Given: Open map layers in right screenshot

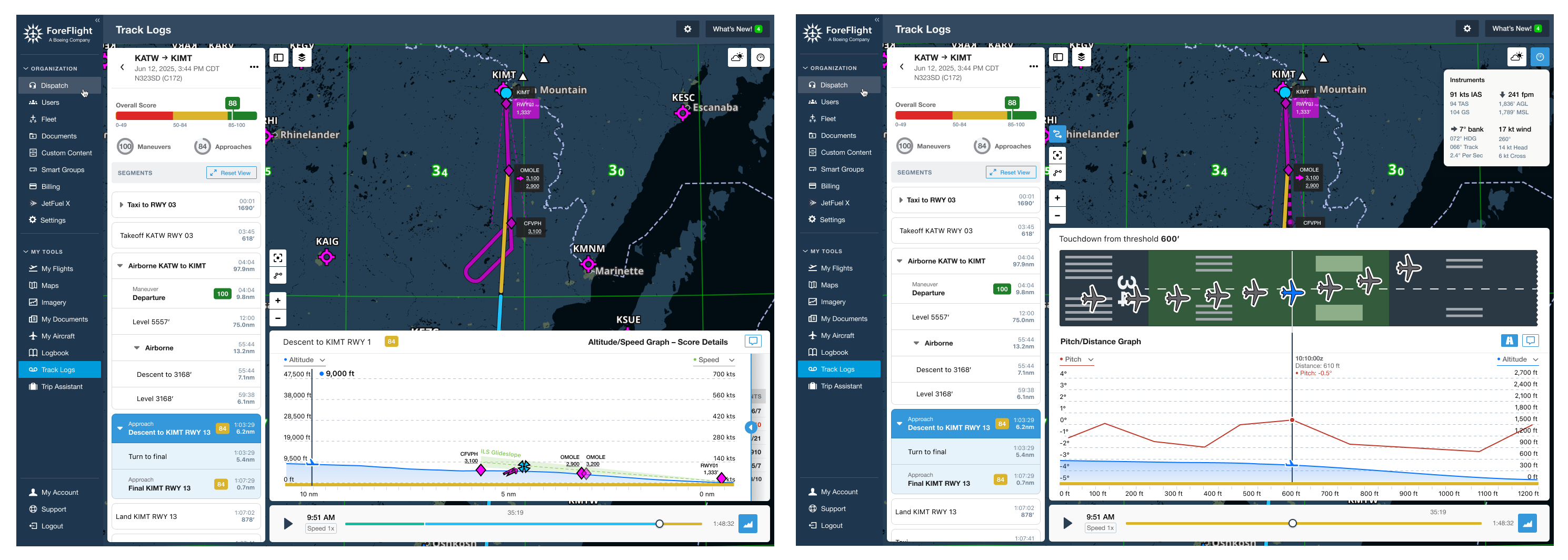Looking at the screenshot, I should (x=1081, y=57).
